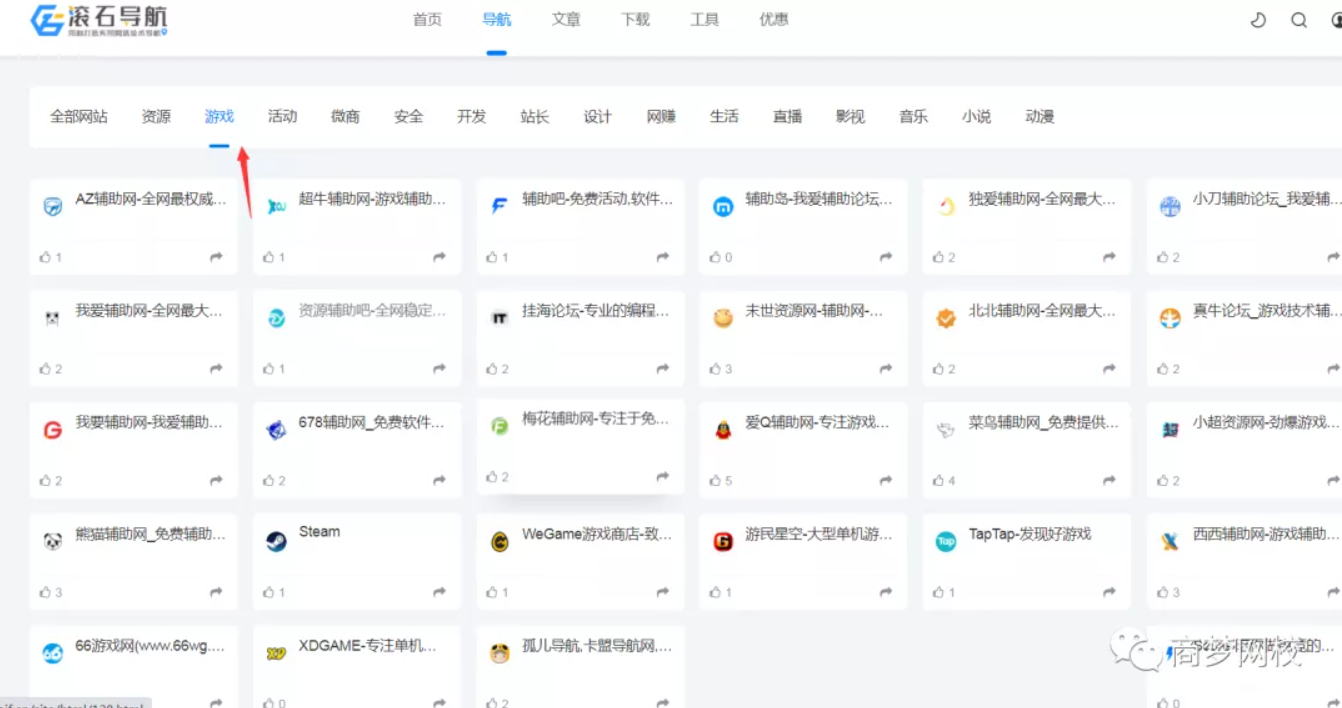Click the TapTap logo icon
Image resolution: width=1342 pixels, height=708 pixels.
click(945, 541)
